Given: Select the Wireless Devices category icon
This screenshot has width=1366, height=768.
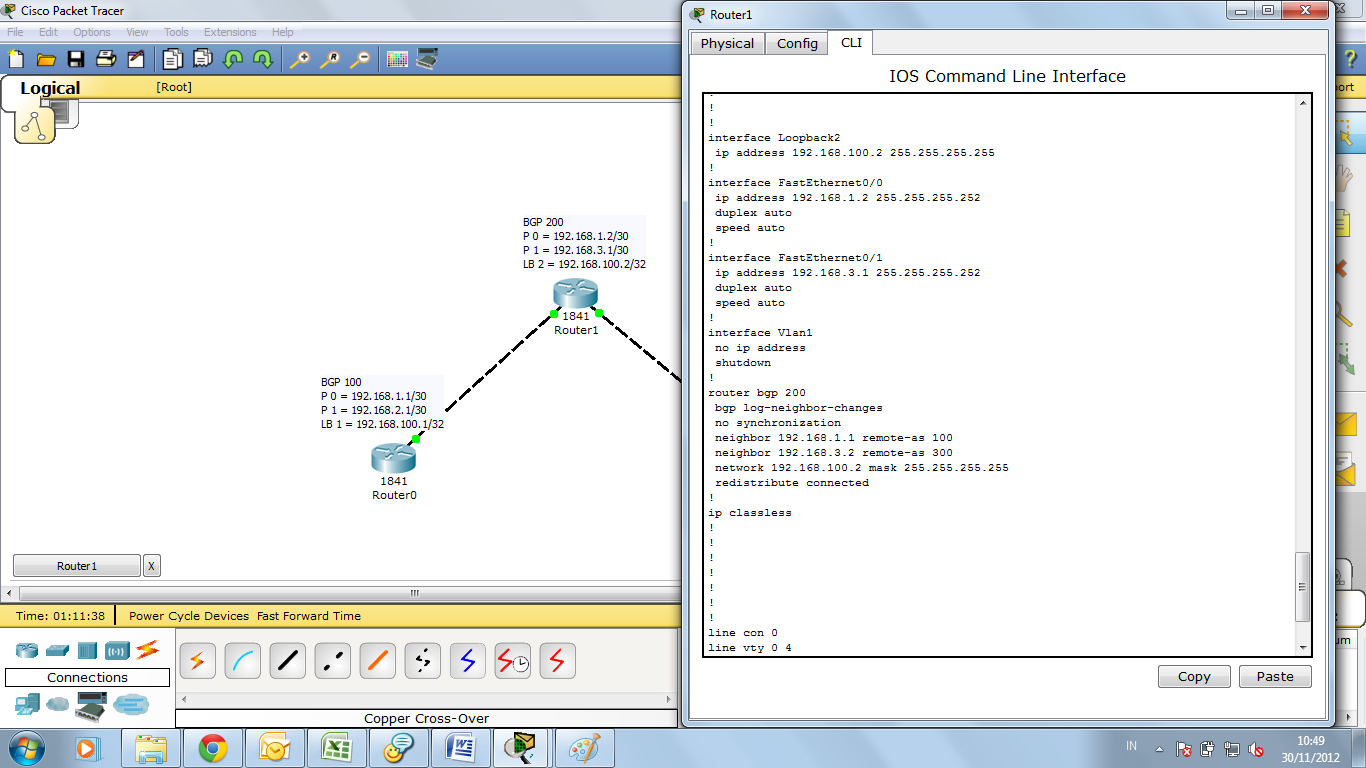Looking at the screenshot, I should pyautogui.click(x=117, y=651).
